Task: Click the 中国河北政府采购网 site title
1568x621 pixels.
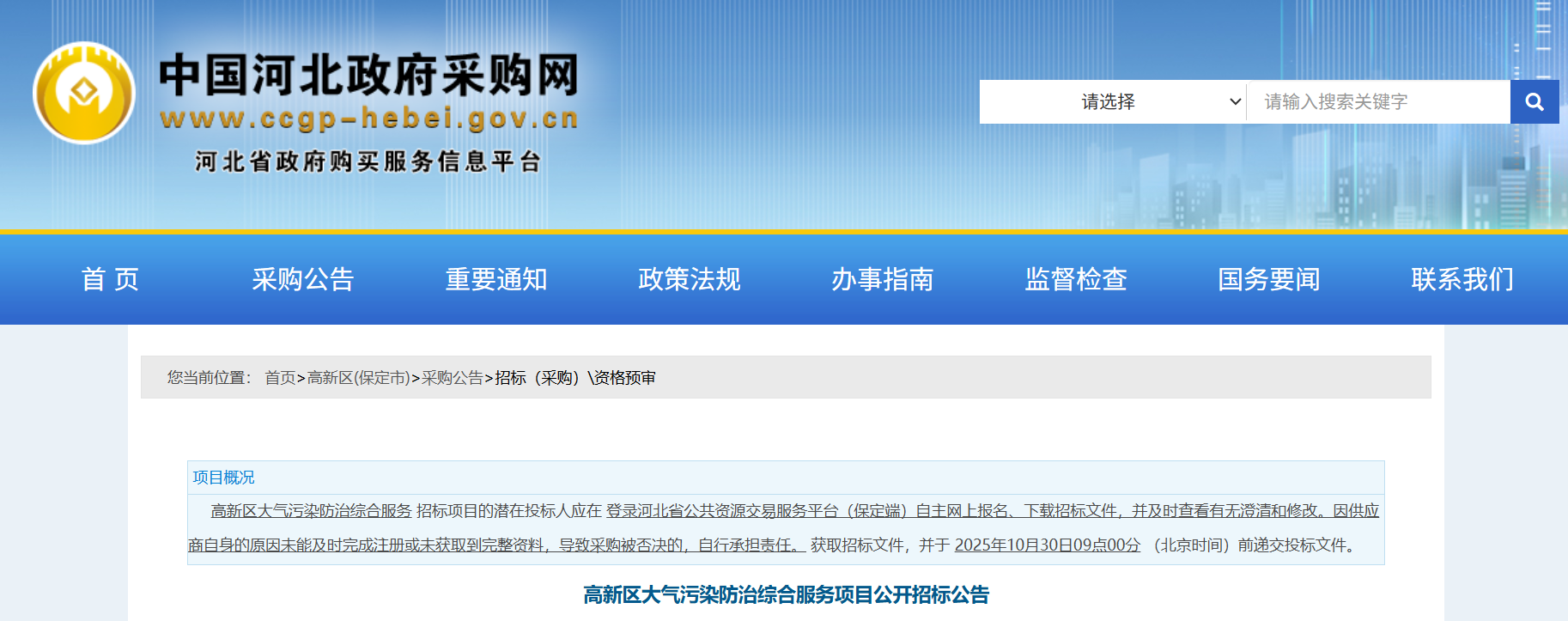Action: 369,75
